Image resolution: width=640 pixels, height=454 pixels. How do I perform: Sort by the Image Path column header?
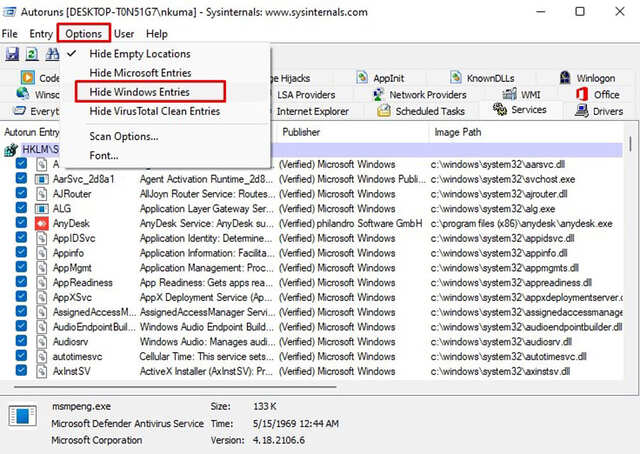coord(460,132)
